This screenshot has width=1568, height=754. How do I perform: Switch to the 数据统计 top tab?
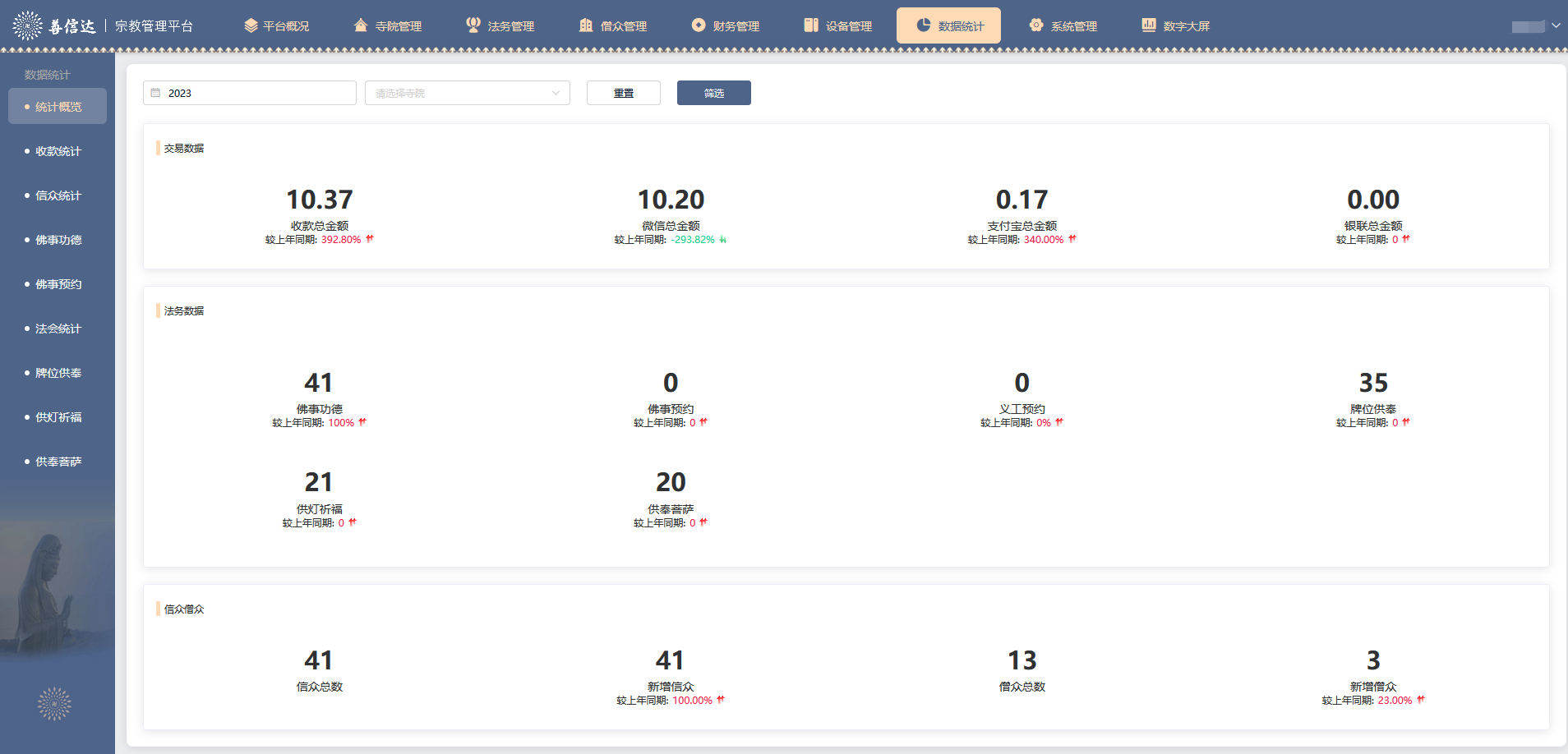coord(948,25)
